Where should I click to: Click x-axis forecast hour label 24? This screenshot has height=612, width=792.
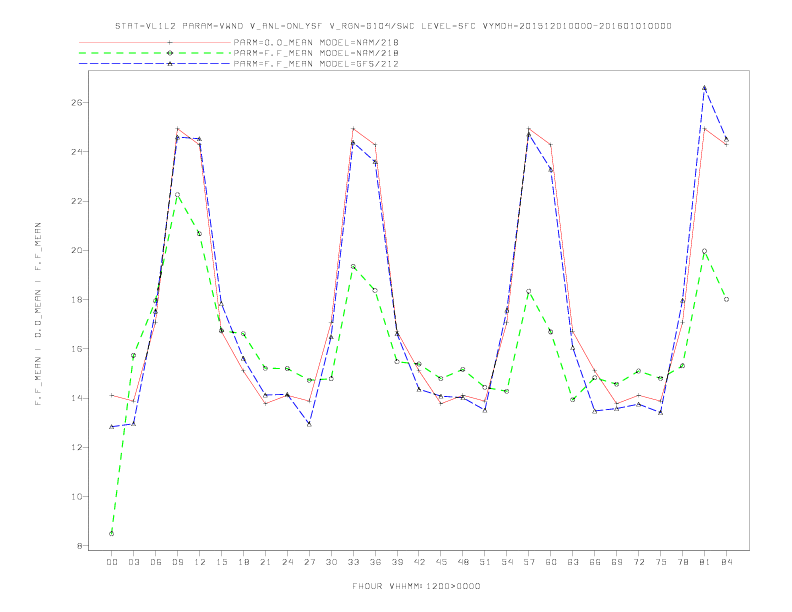[x=287, y=562]
